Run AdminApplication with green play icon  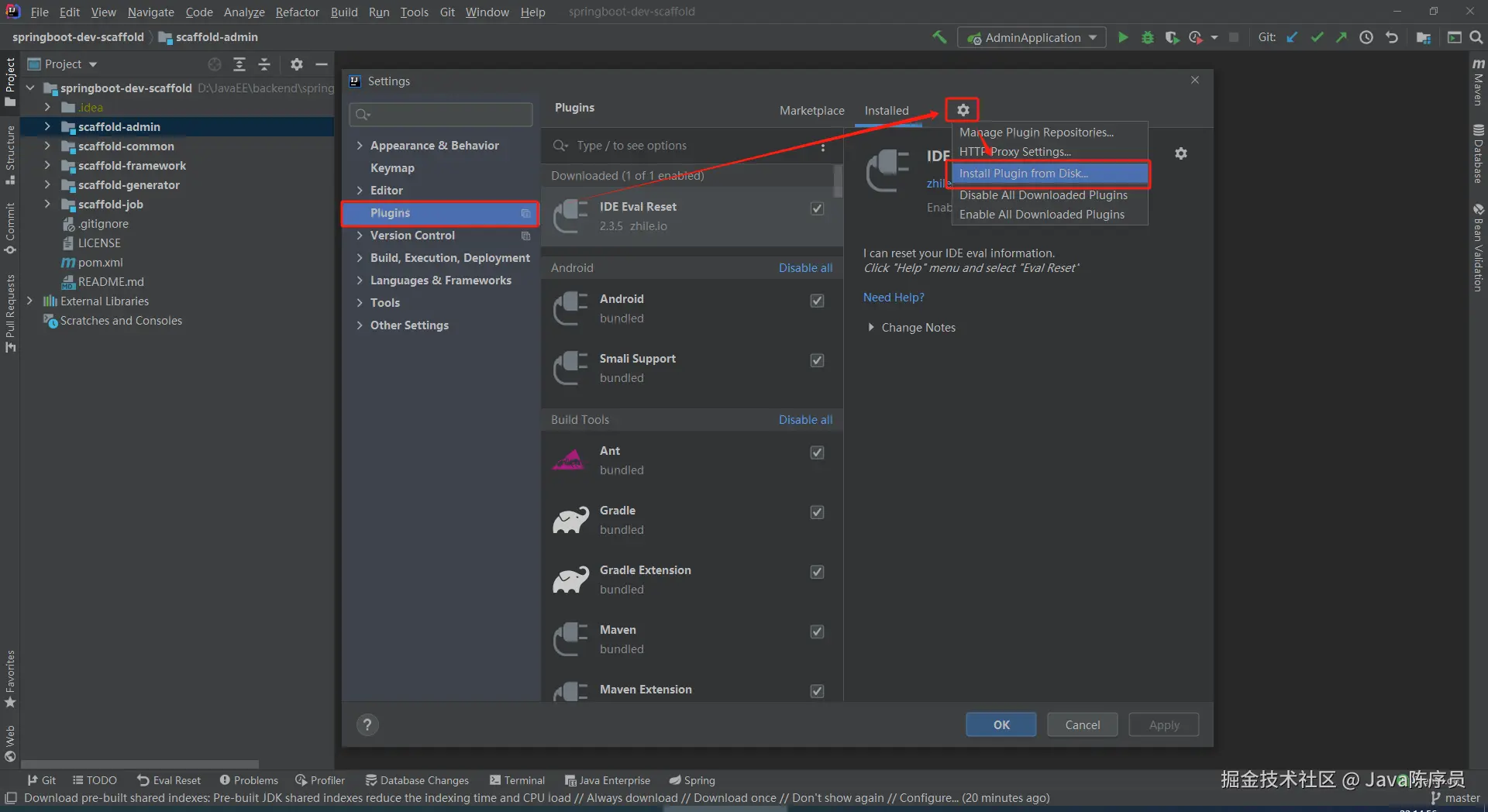(x=1122, y=37)
